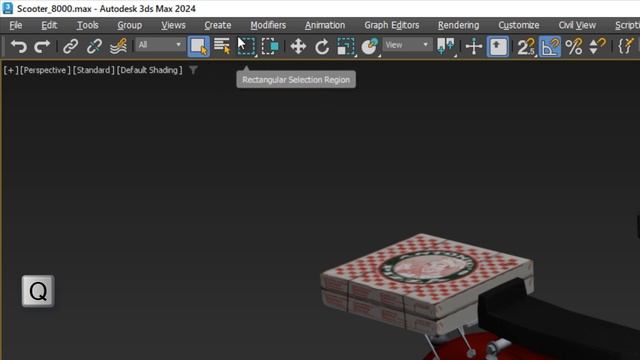Image resolution: width=640 pixels, height=360 pixels.
Task: Click Rectangular Selection Region tool
Action: (x=246, y=46)
